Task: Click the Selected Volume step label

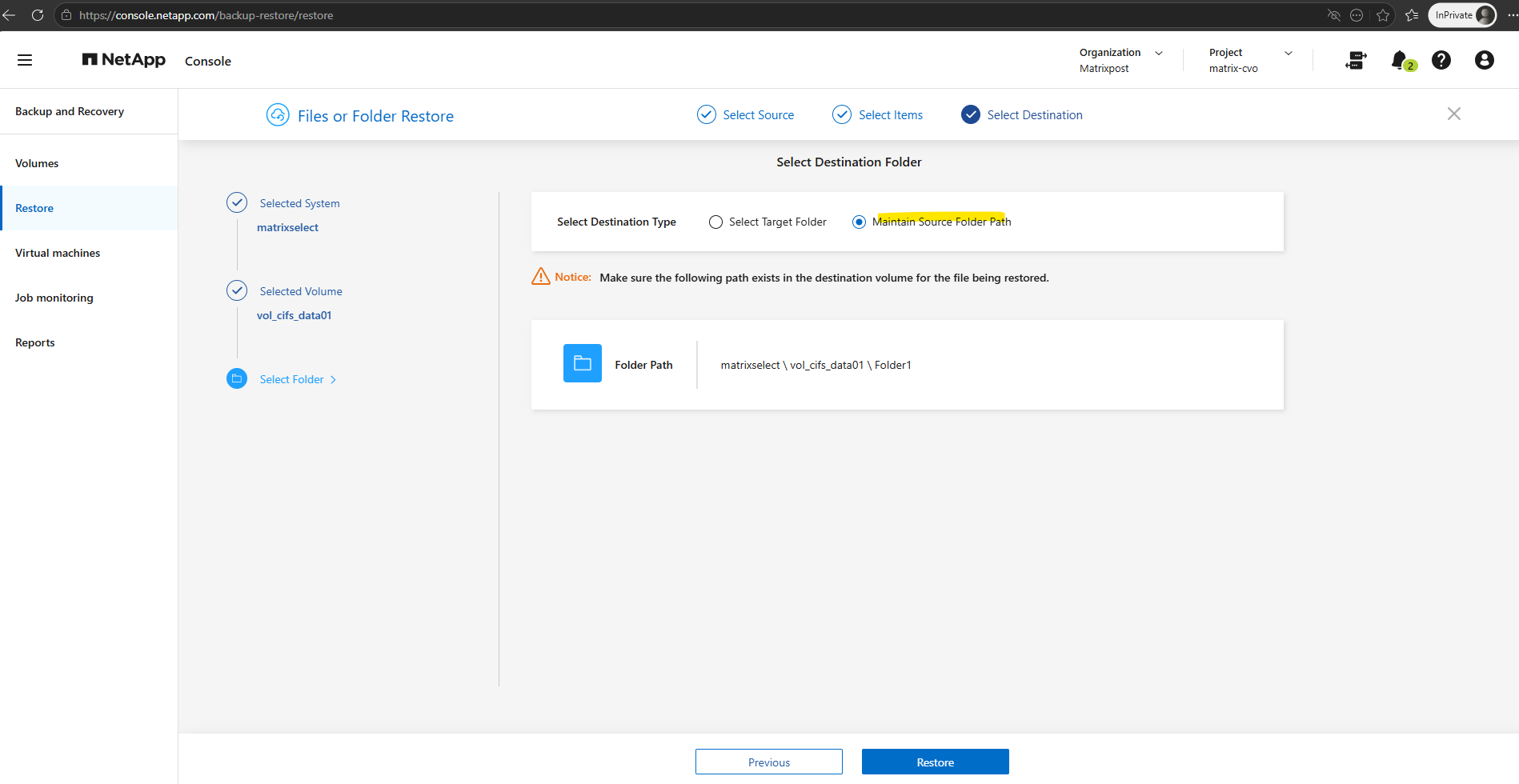Action: click(x=301, y=291)
